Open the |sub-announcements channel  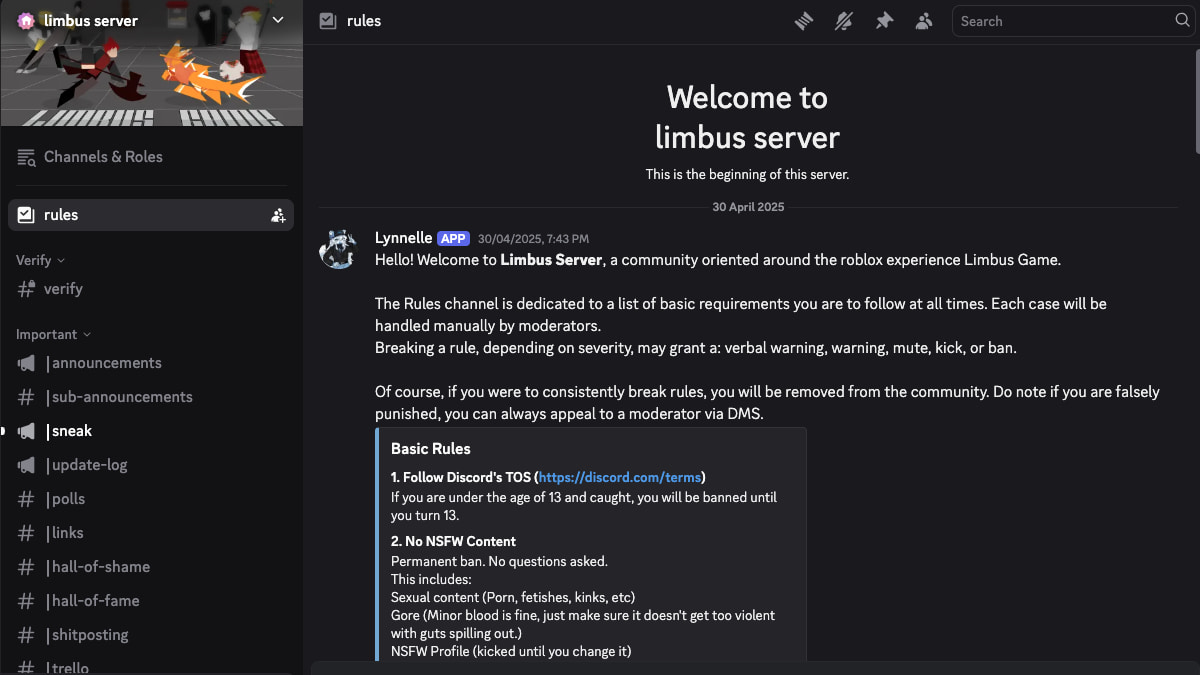tap(151, 397)
